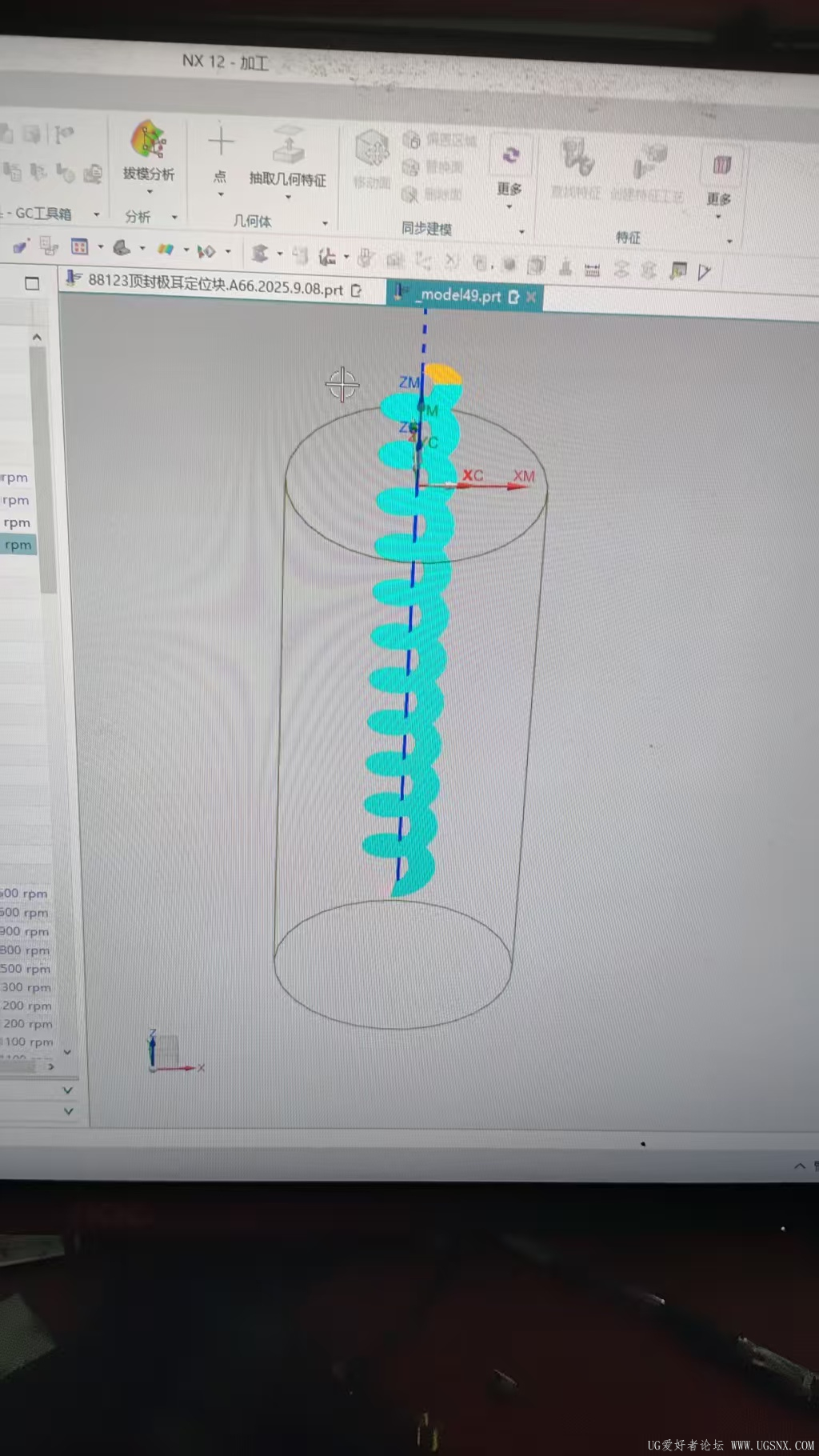Expand the 几何体 group options arrow

pos(325,223)
